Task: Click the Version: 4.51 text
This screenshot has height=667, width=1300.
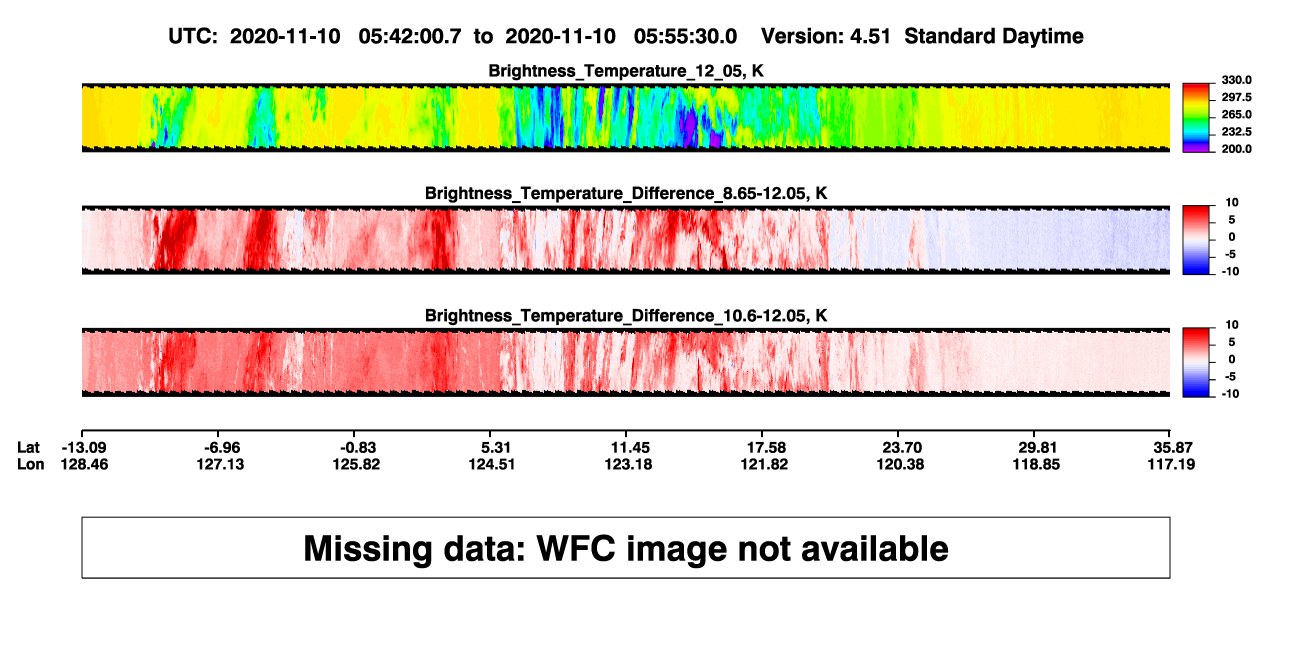Action: click(x=824, y=36)
